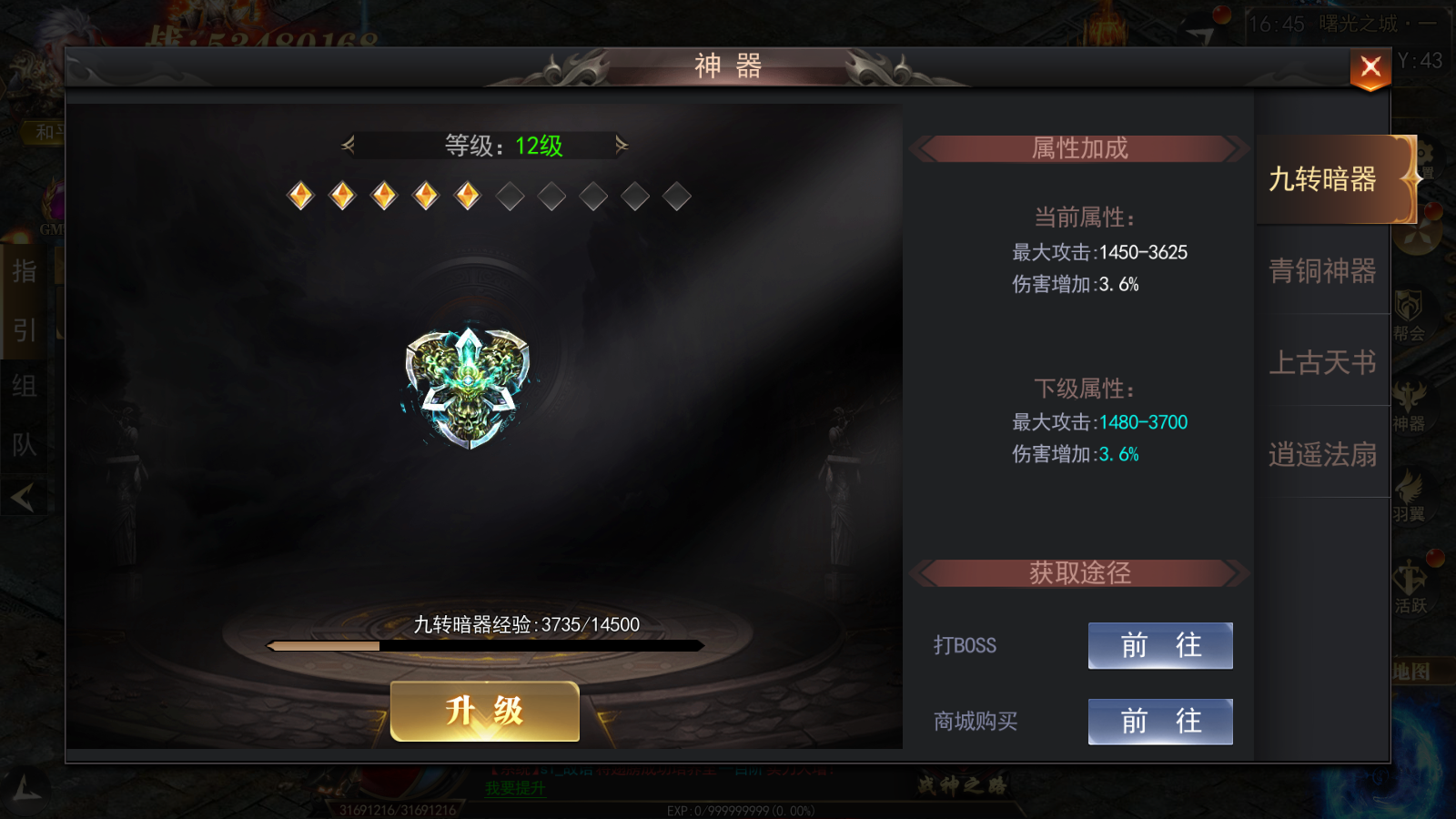
Task: Click the golden 升级 upgrade button
Action: (485, 711)
